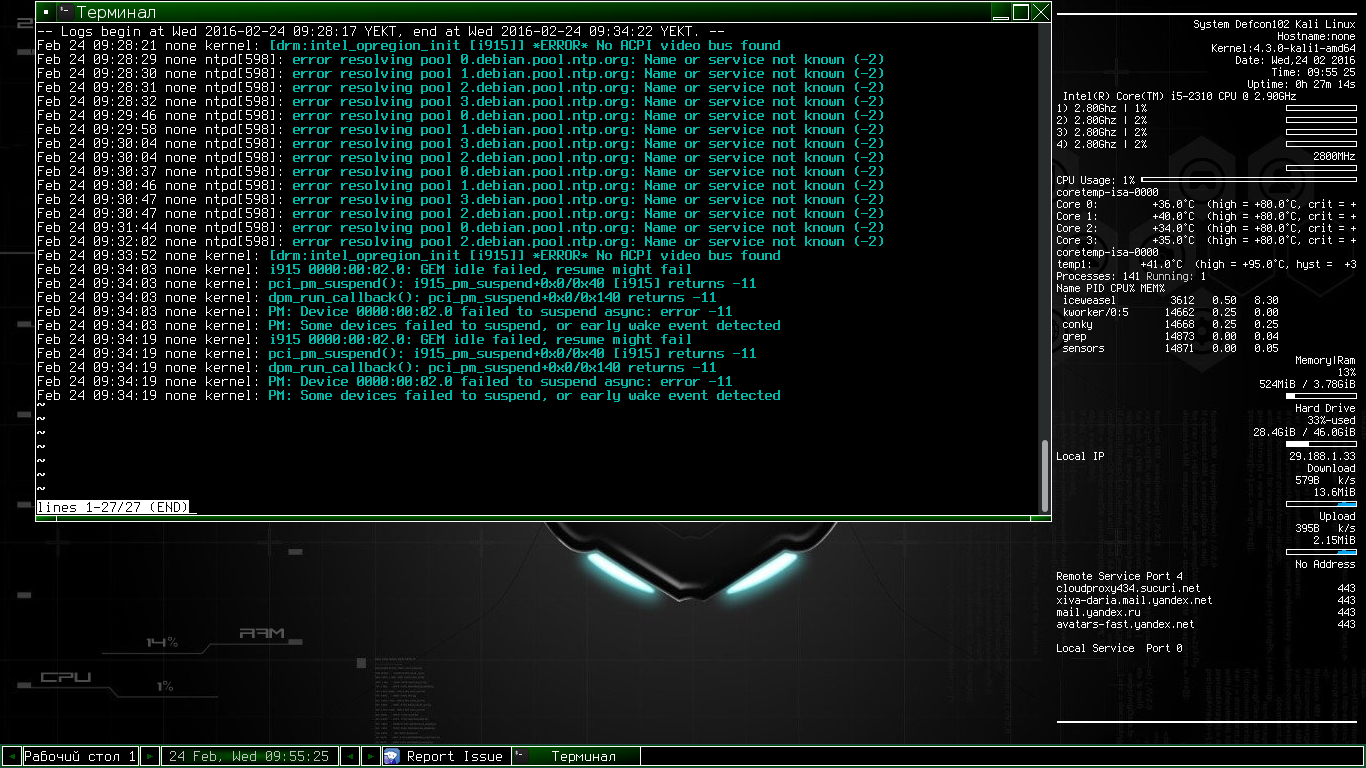Click the '-- Logs begin at Wed 2016-02-24' header line
The image size is (1366, 768).
(x=380, y=31)
